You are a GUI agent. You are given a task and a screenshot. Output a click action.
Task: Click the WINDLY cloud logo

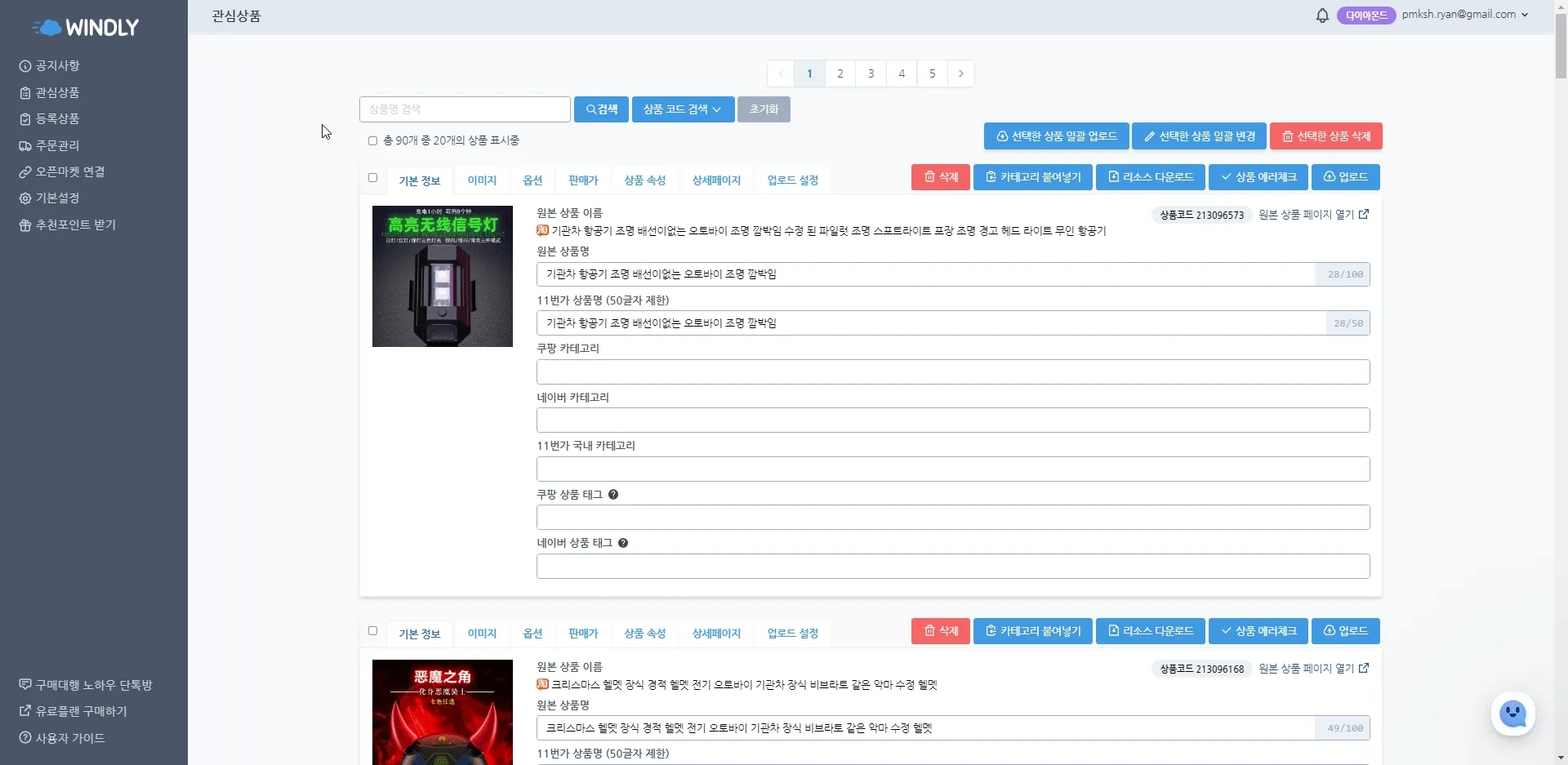[x=86, y=28]
